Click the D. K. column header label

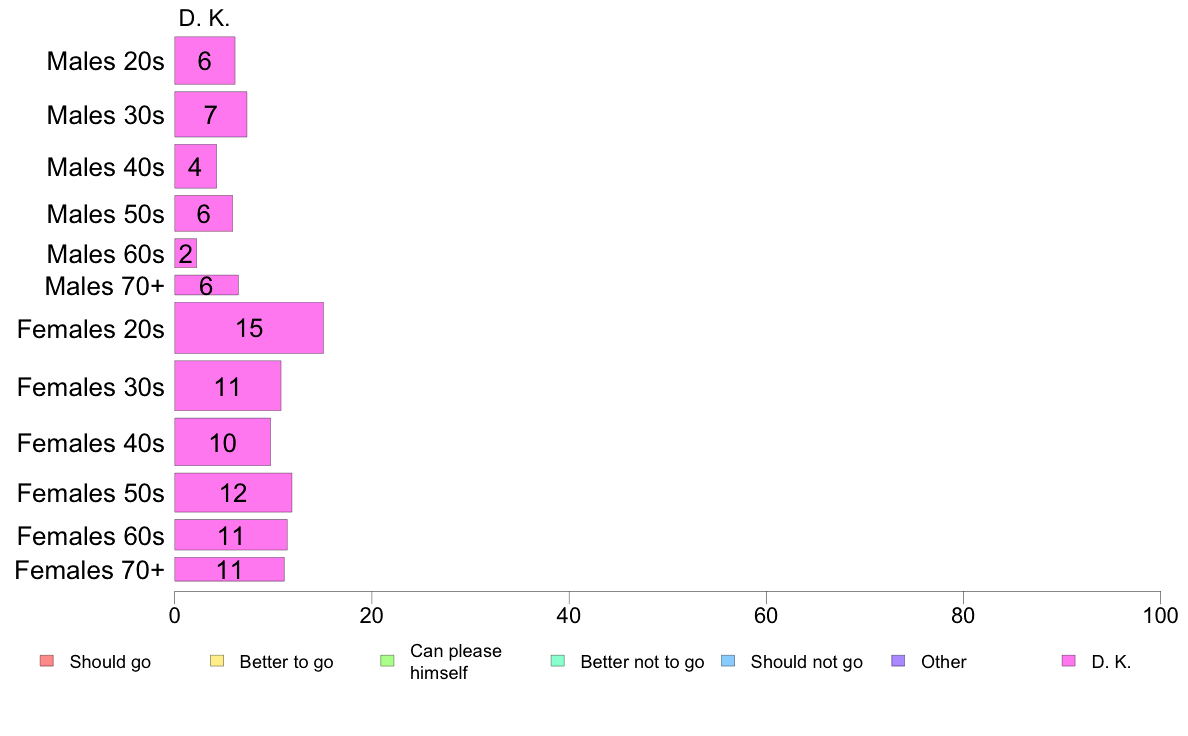coord(204,18)
